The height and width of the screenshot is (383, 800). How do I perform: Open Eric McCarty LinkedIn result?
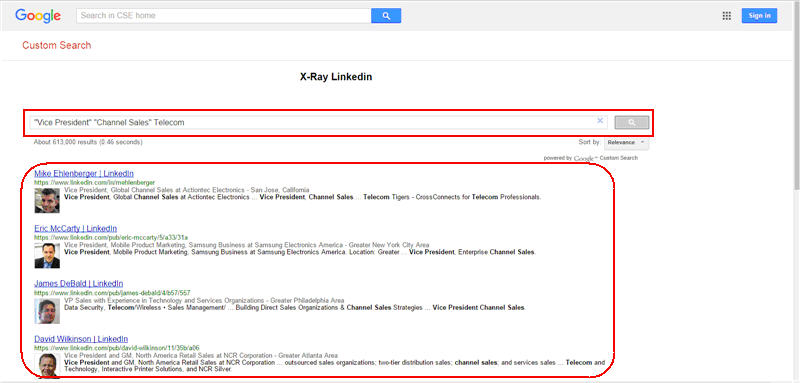click(x=76, y=228)
